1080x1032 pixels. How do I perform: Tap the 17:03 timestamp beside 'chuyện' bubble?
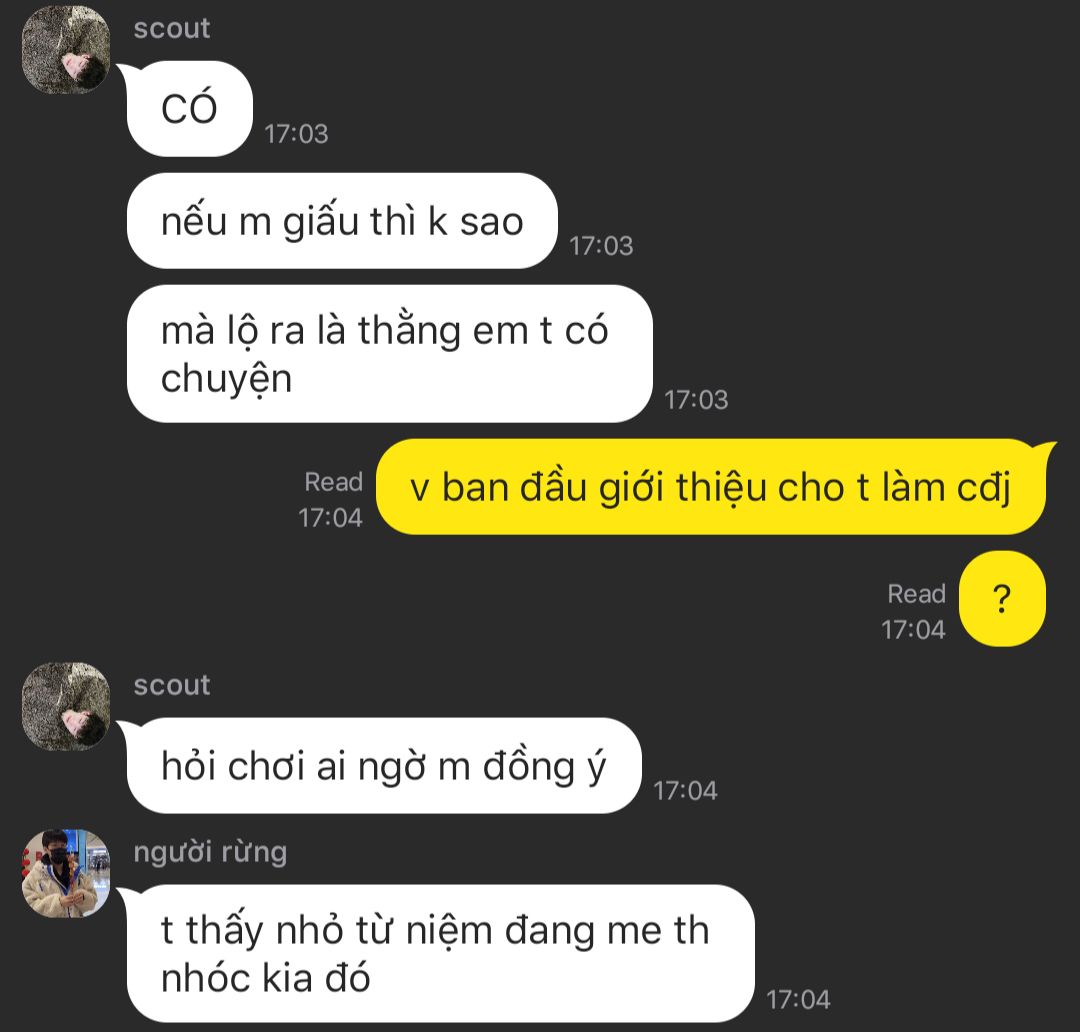(696, 400)
